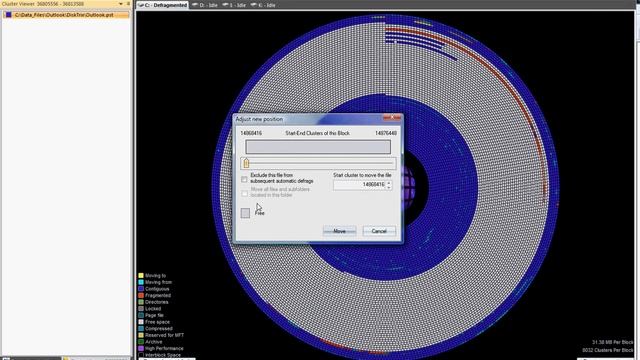The image size is (640, 360).
Task: Click the Compressed legend swatch
Action: point(141,328)
